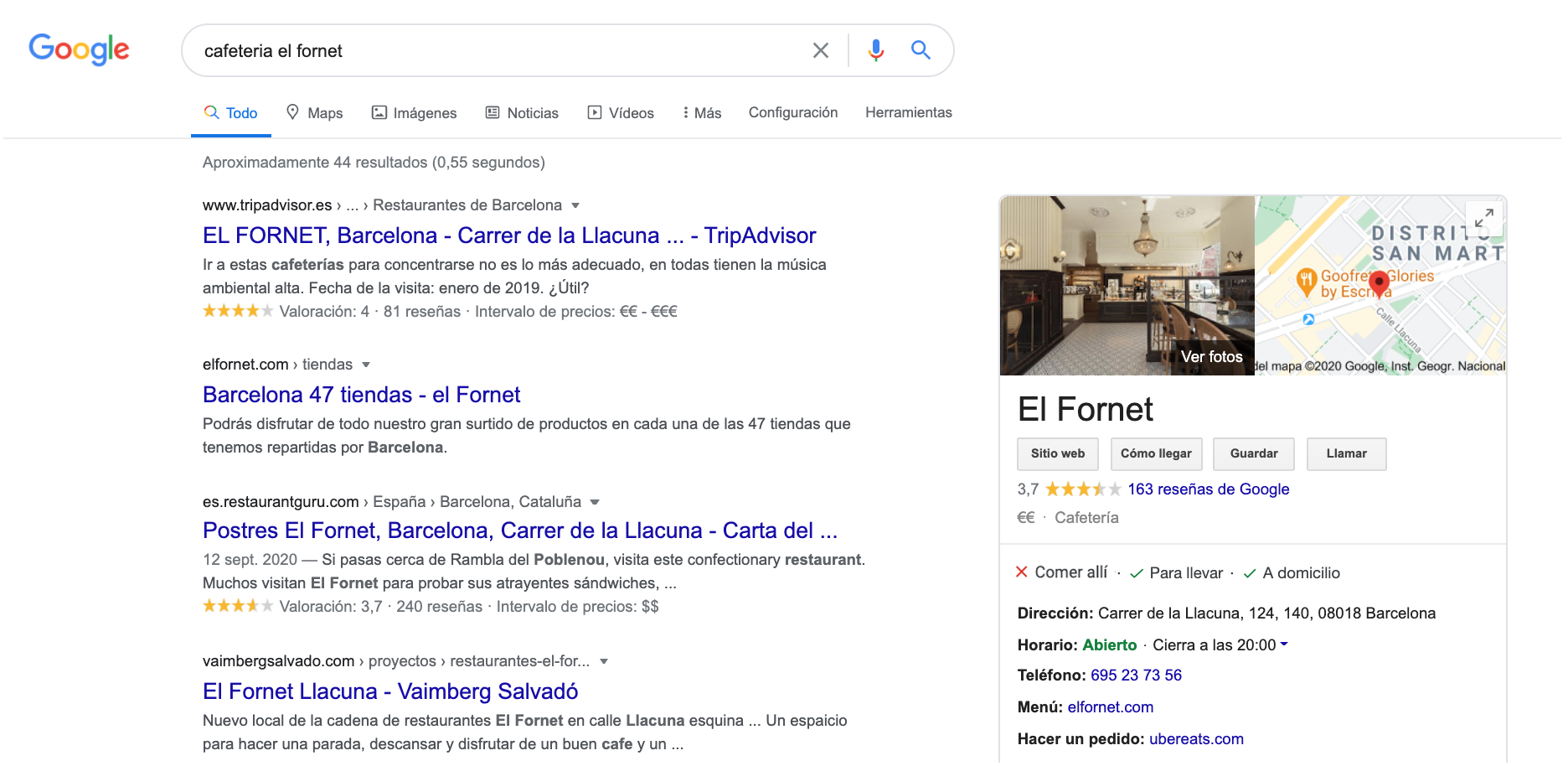Open Herramientas search tools
Screen dimensions: 1568x766
tap(909, 112)
